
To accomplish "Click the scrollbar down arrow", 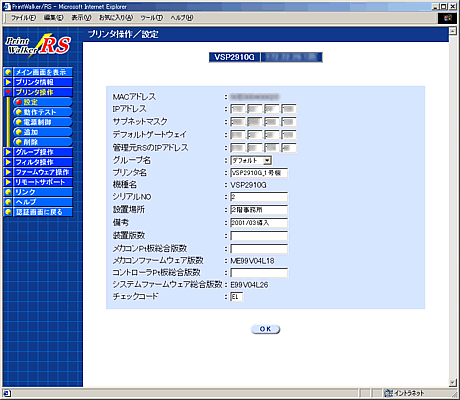I will tap(452, 383).
